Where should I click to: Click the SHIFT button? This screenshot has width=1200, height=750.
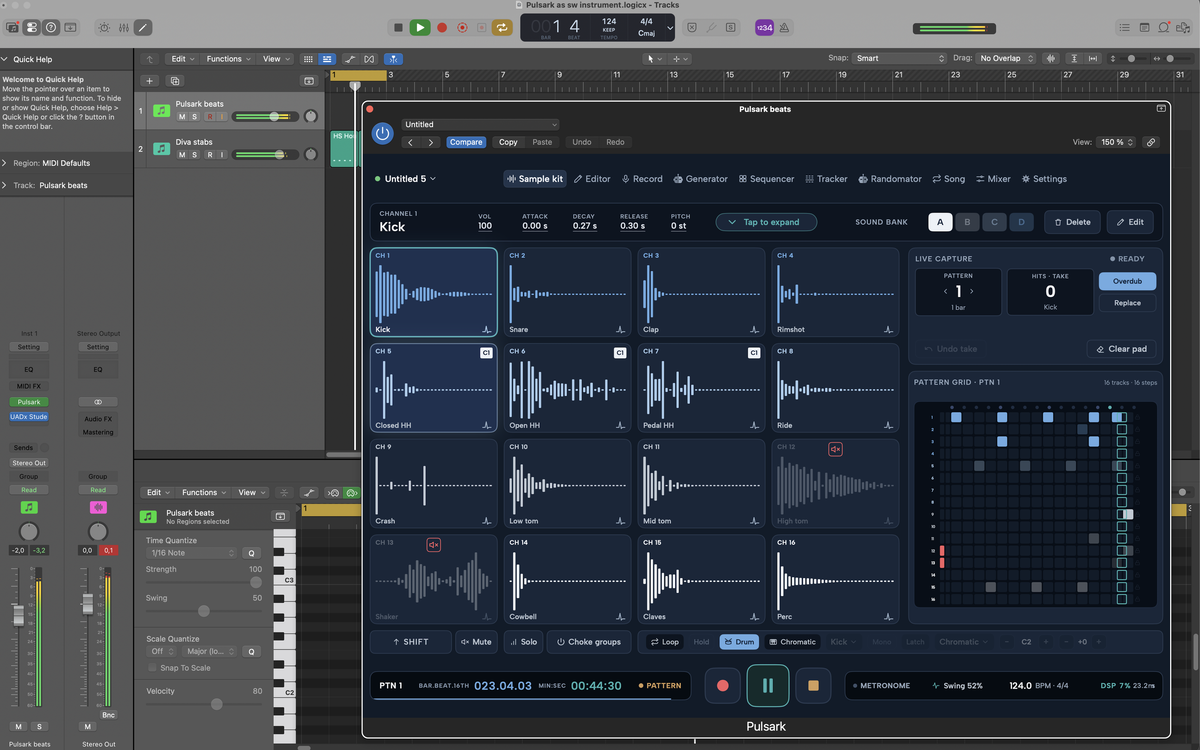tap(410, 642)
